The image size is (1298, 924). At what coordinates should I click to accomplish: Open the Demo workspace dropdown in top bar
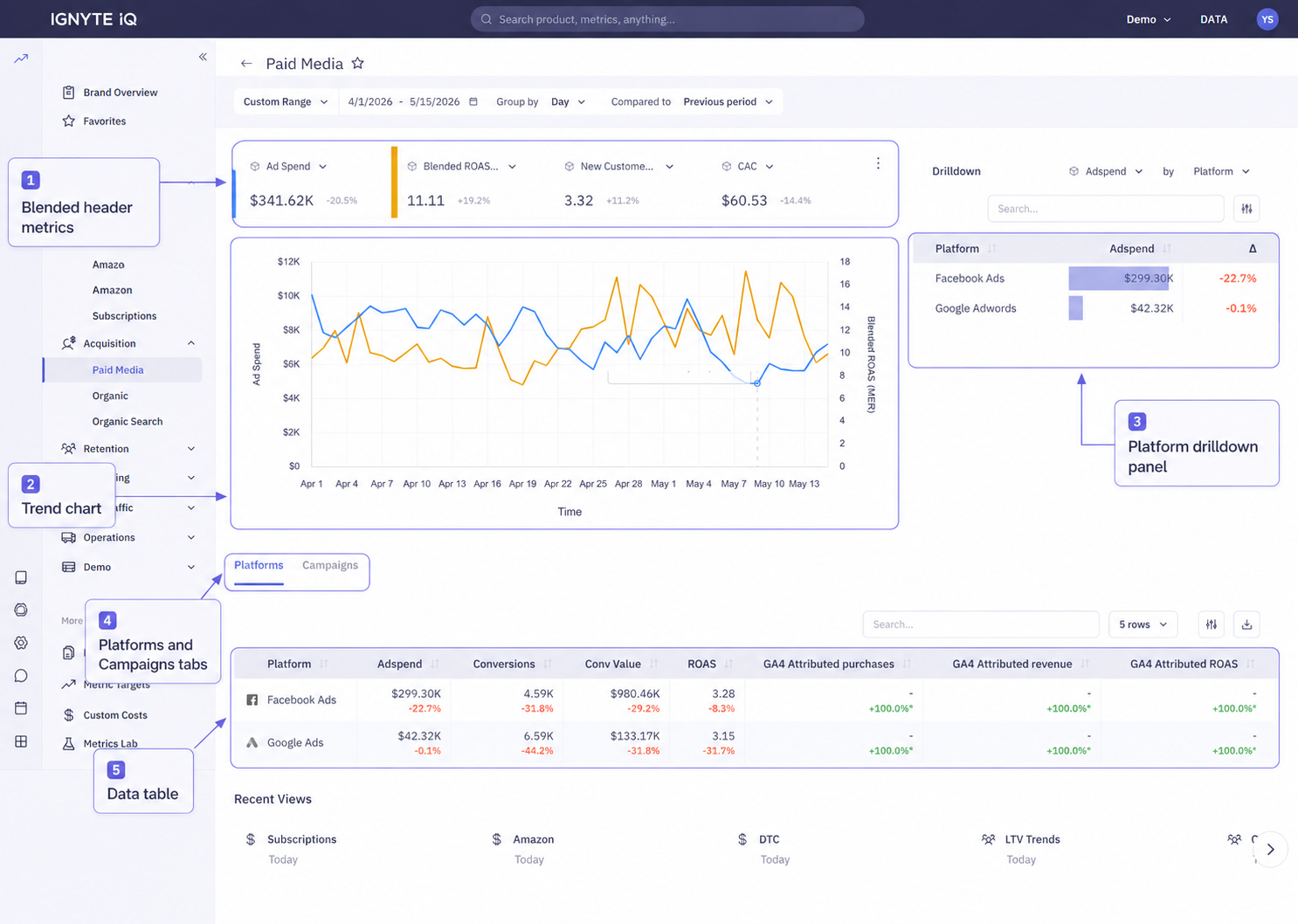1148,19
